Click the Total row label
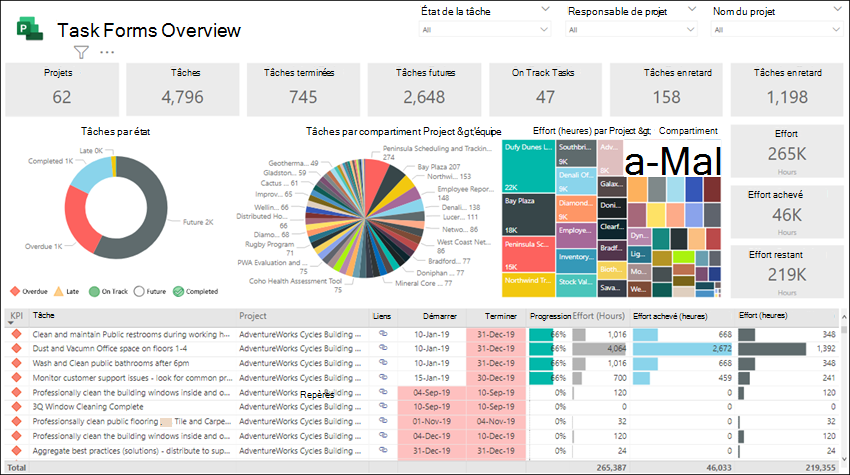Screen dimensions: 850x475 [16, 467]
